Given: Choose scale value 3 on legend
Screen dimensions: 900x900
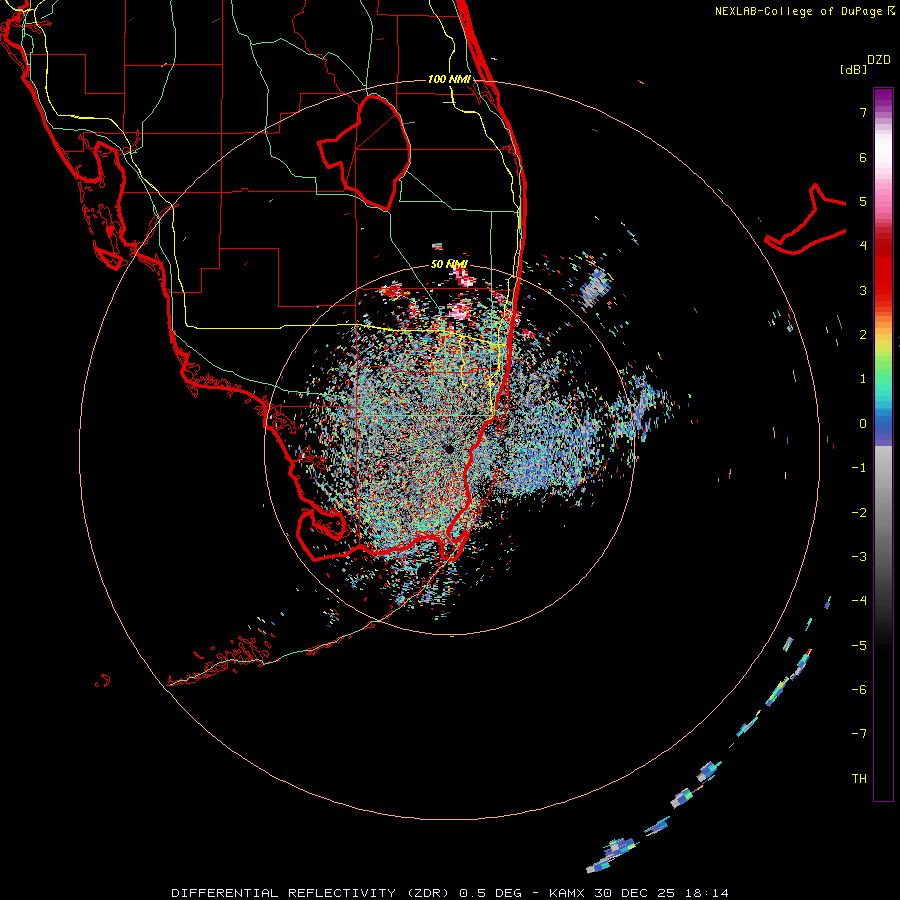Looking at the screenshot, I should (x=863, y=290).
